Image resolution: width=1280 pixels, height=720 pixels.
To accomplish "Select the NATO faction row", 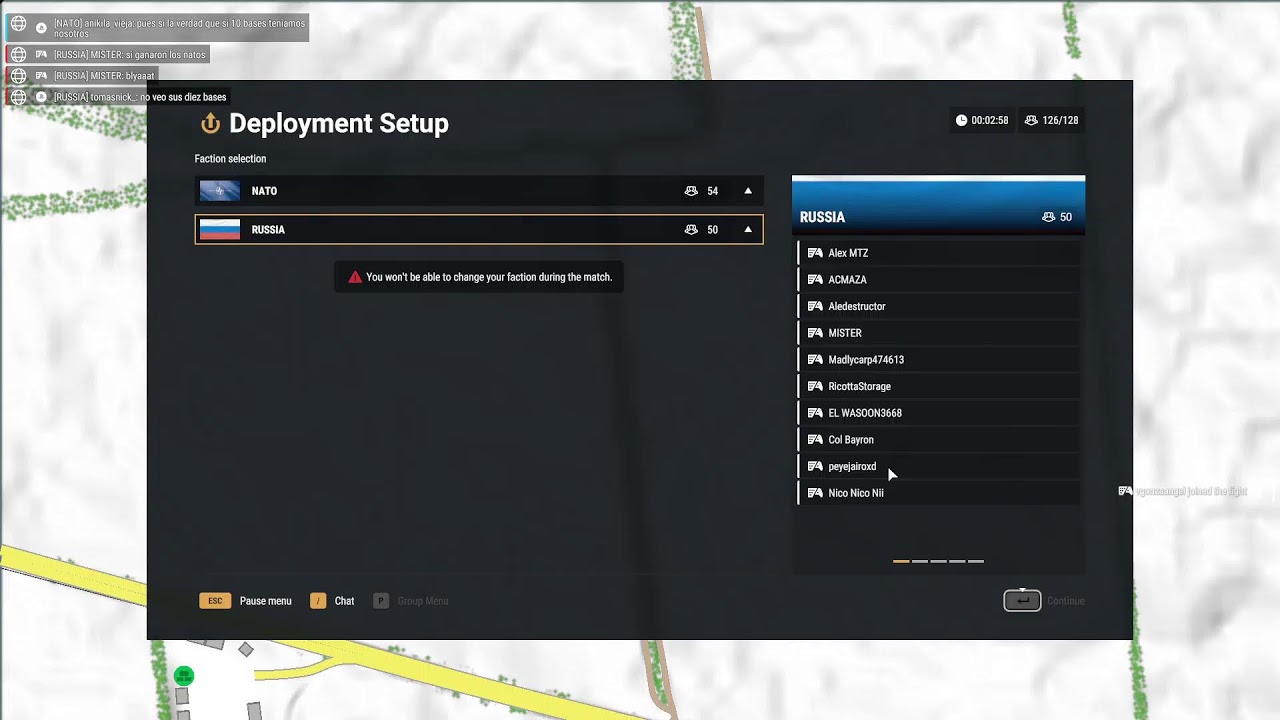I will [479, 191].
